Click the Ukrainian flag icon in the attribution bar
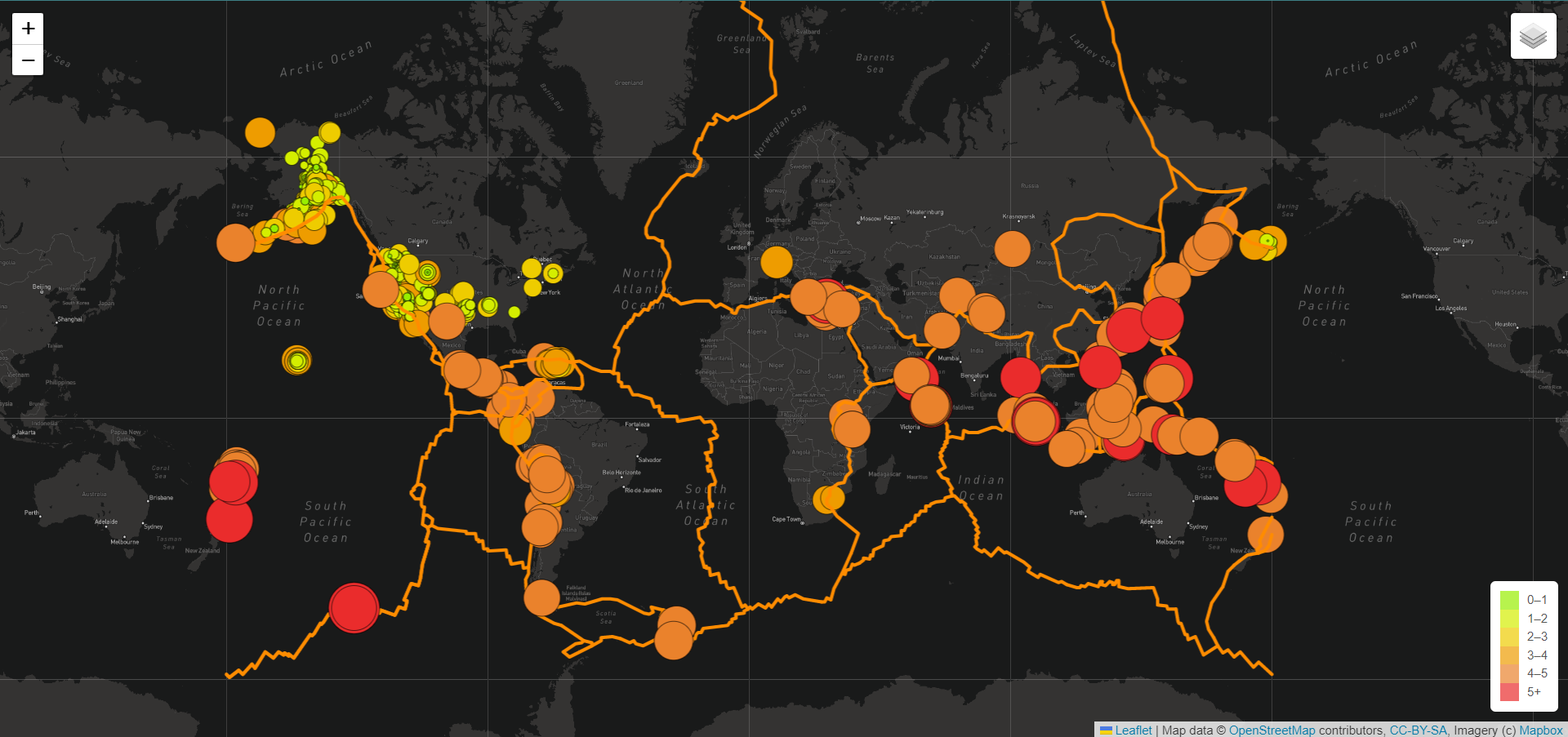This screenshot has width=1568, height=737. click(1107, 730)
